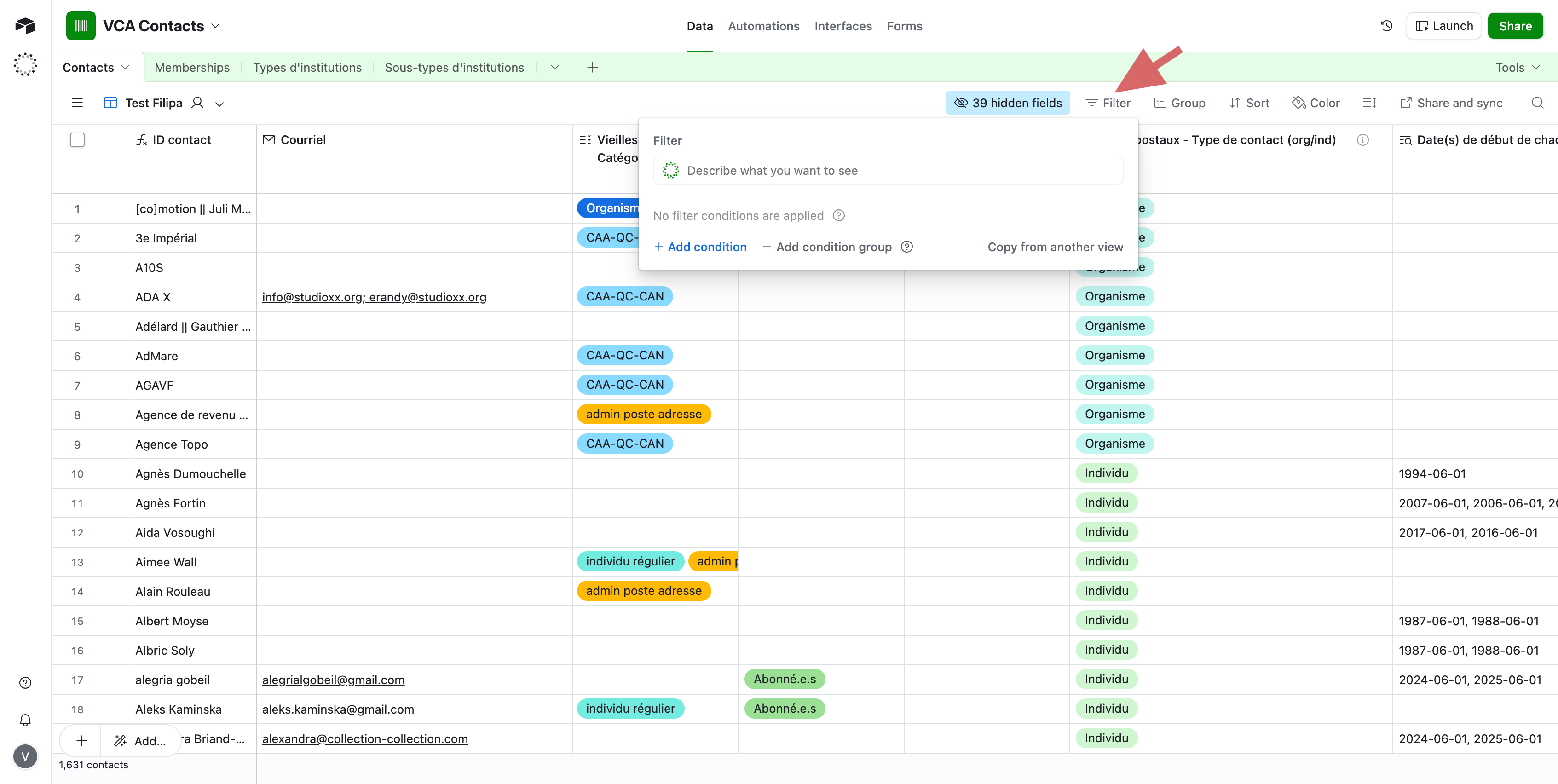Expand the Test Filipa view options chevron
The height and width of the screenshot is (784, 1558).
click(219, 104)
